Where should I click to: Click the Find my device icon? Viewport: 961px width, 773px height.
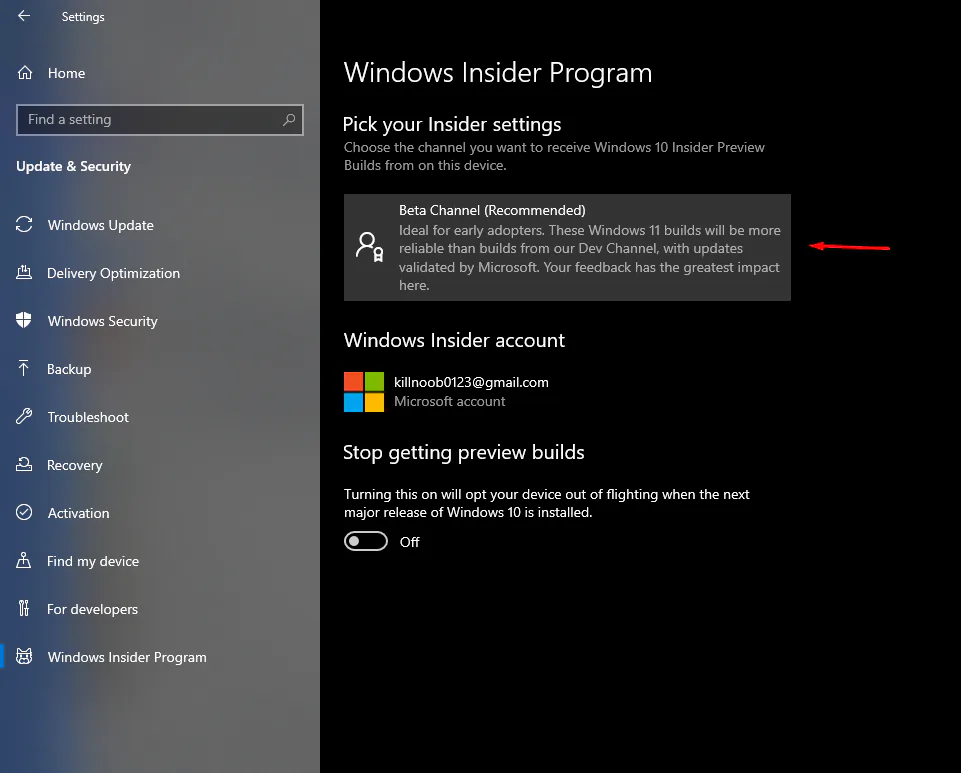pyautogui.click(x=24, y=560)
